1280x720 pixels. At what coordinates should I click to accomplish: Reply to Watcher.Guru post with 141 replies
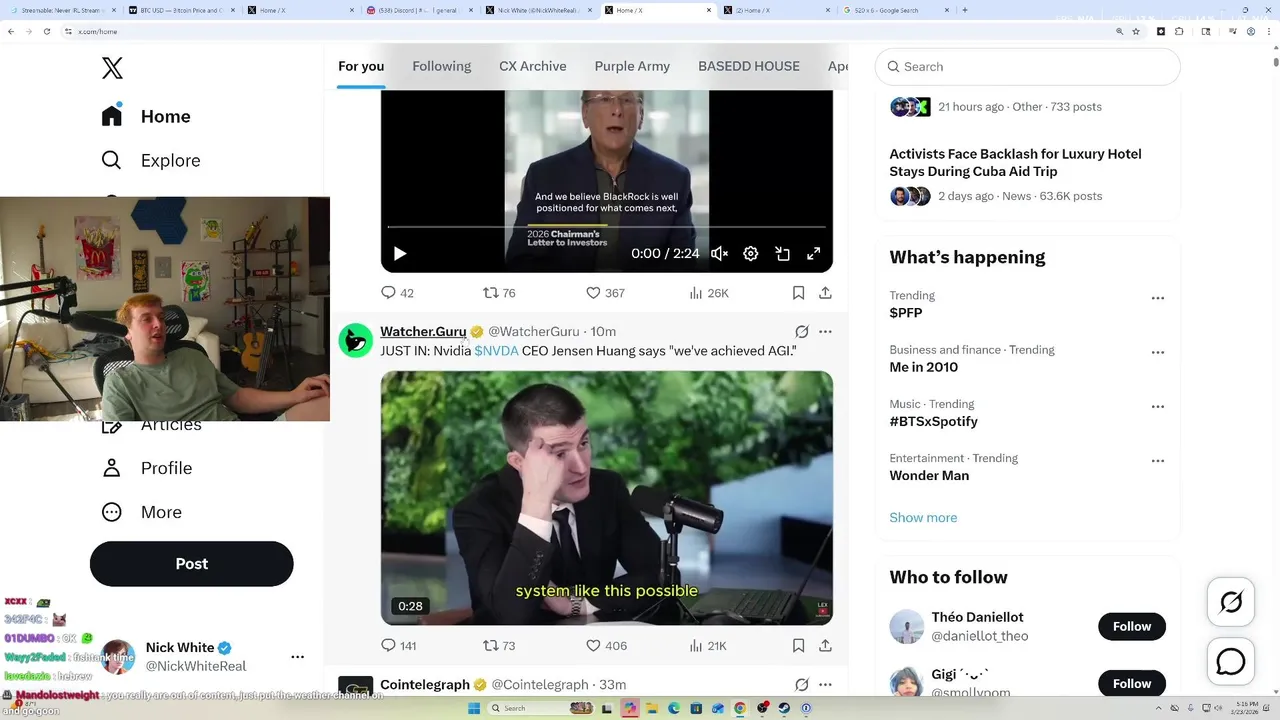[398, 646]
